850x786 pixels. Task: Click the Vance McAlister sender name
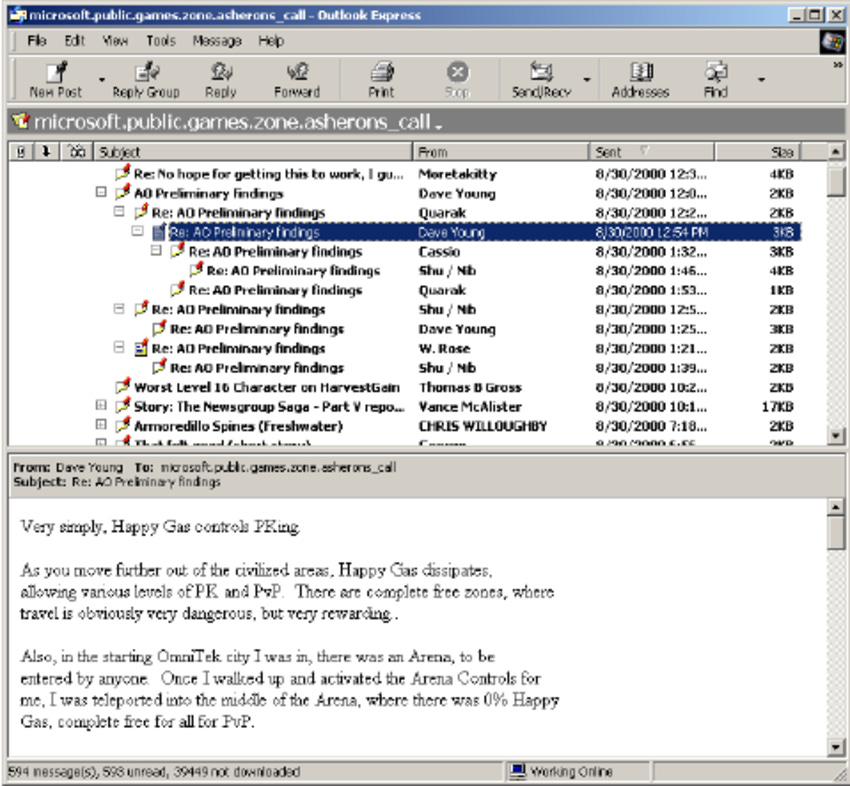(x=470, y=407)
